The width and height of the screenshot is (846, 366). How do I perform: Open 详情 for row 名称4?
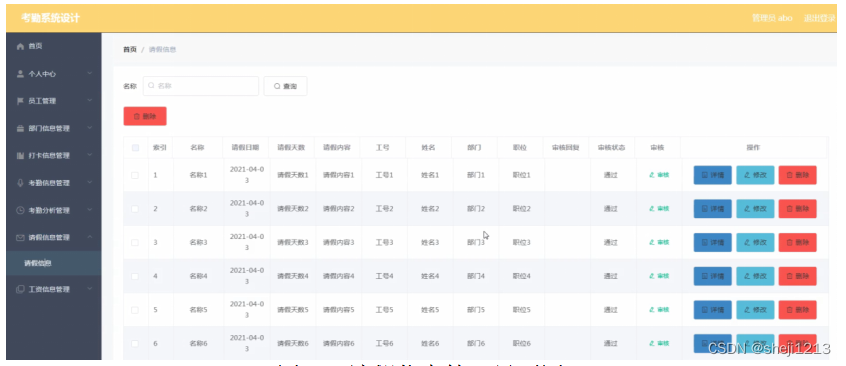tap(712, 276)
